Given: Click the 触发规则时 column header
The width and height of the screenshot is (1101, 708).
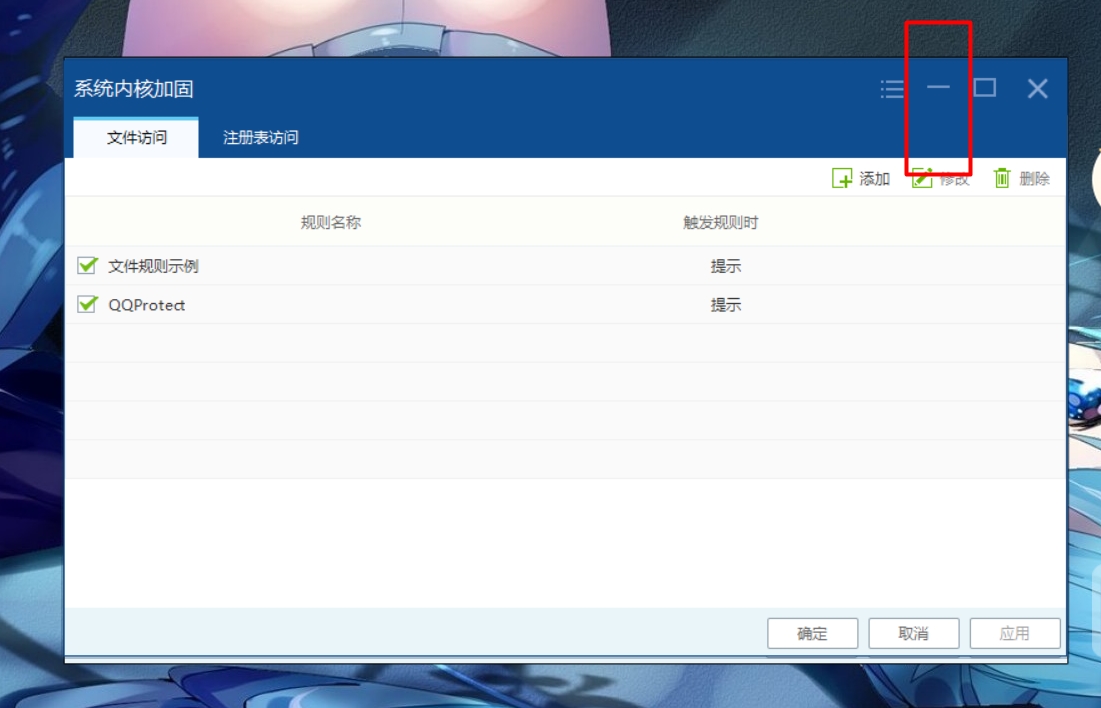Looking at the screenshot, I should tap(720, 223).
